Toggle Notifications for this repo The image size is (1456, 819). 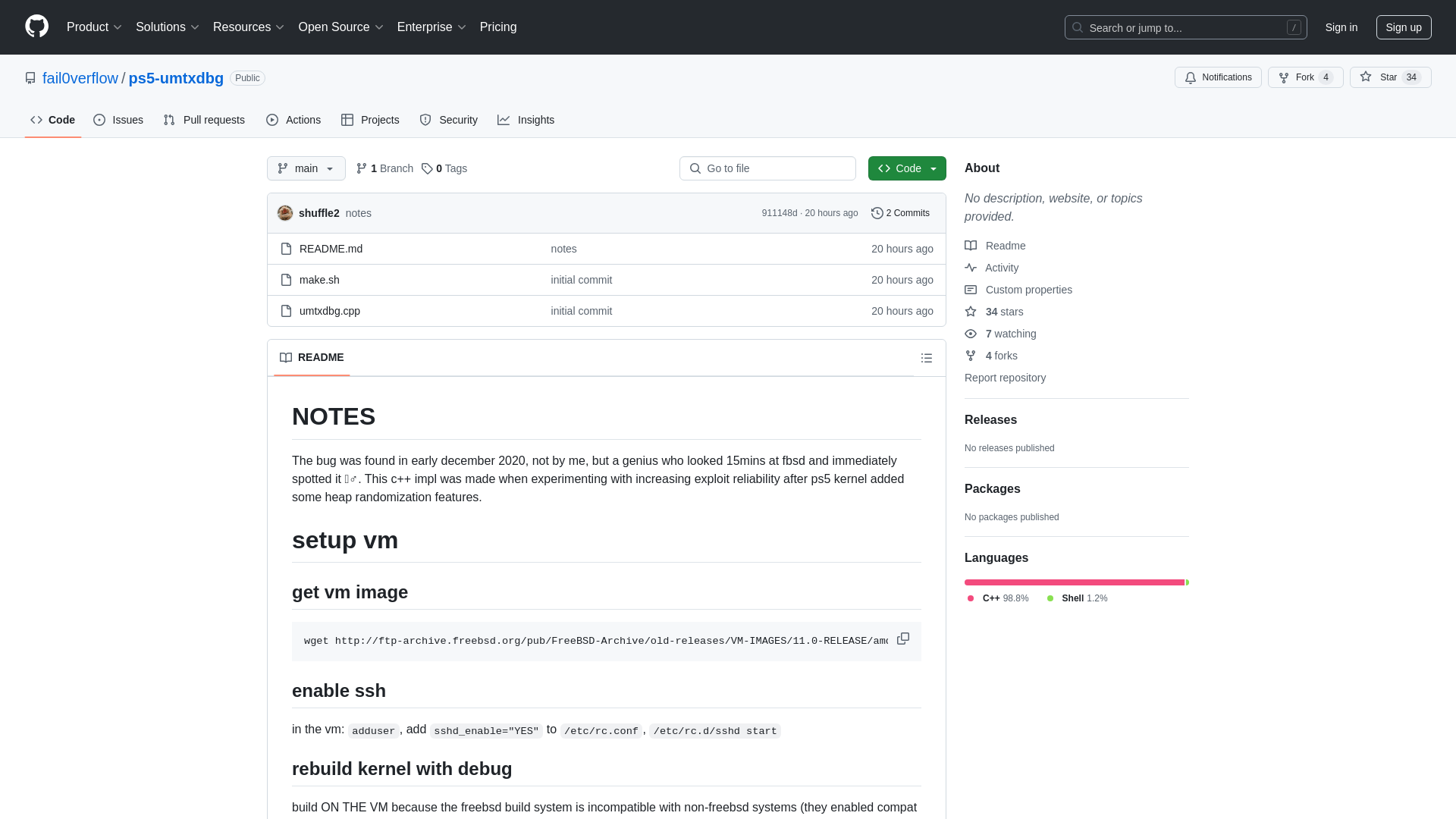coord(1218,77)
